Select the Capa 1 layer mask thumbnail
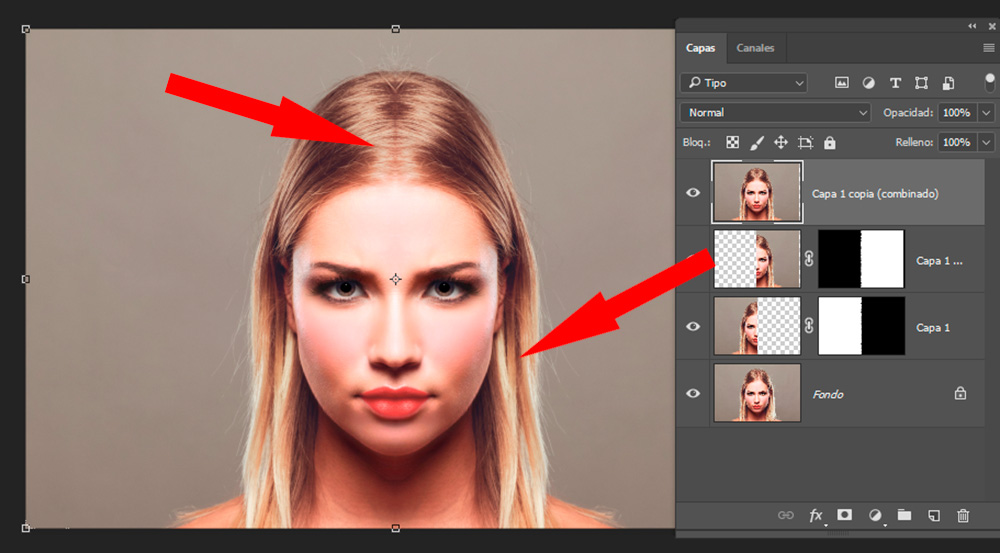This screenshot has height=553, width=1000. coord(861,326)
